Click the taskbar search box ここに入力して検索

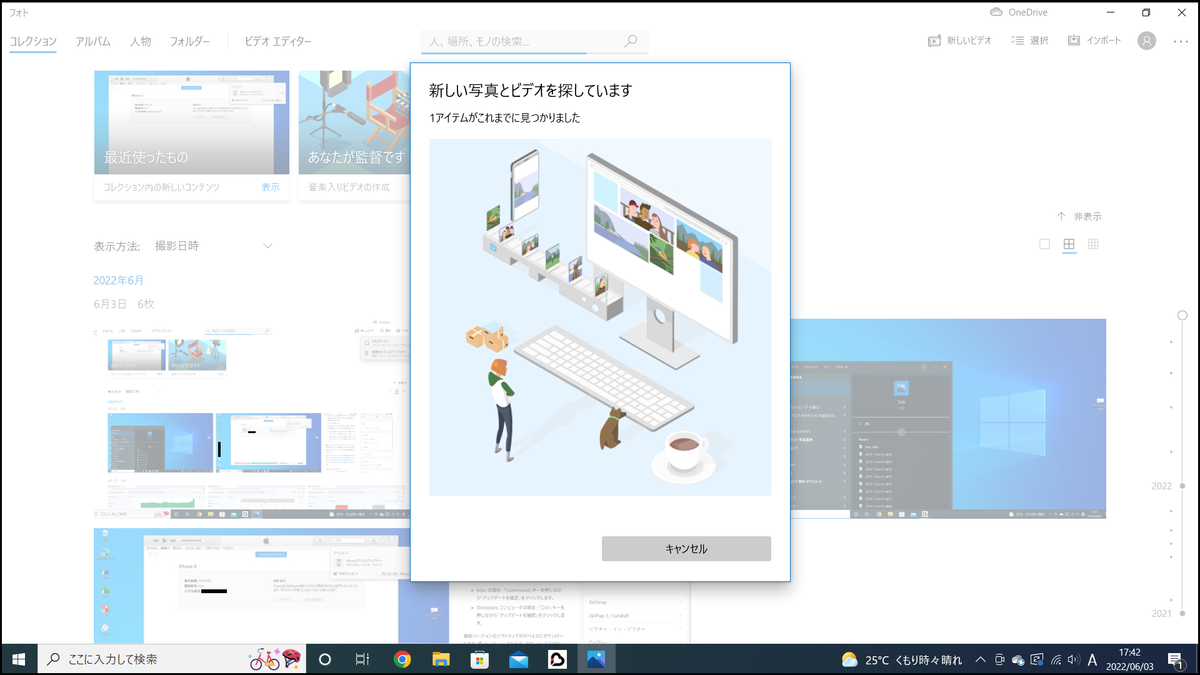pos(172,659)
